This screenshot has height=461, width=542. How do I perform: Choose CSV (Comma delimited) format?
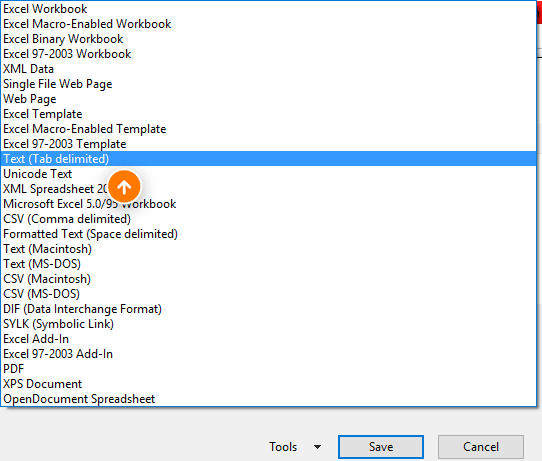click(268, 219)
